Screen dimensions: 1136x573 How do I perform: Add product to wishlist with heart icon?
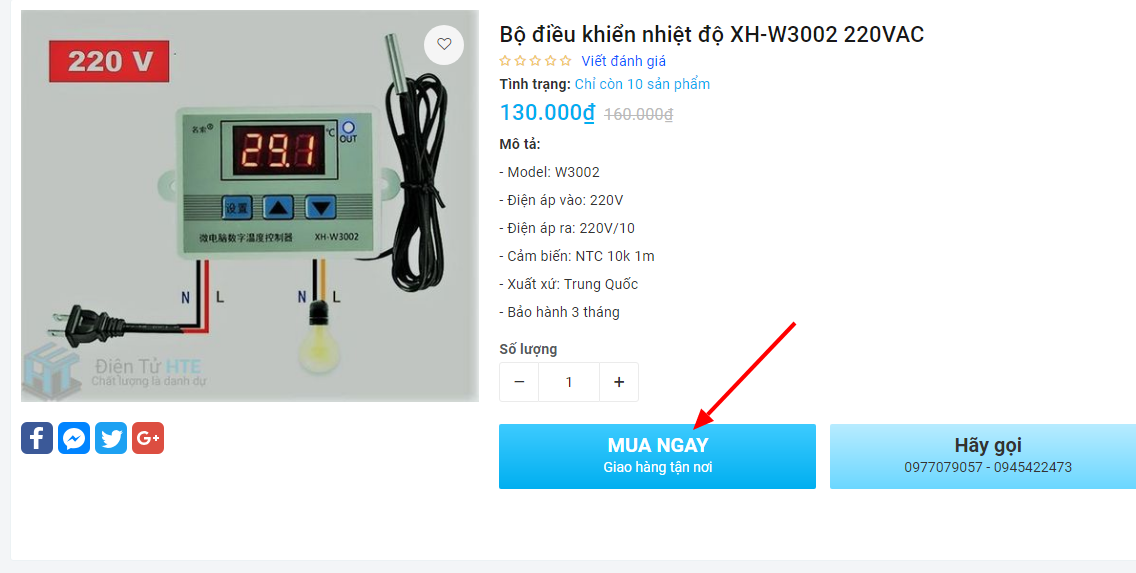tap(444, 44)
